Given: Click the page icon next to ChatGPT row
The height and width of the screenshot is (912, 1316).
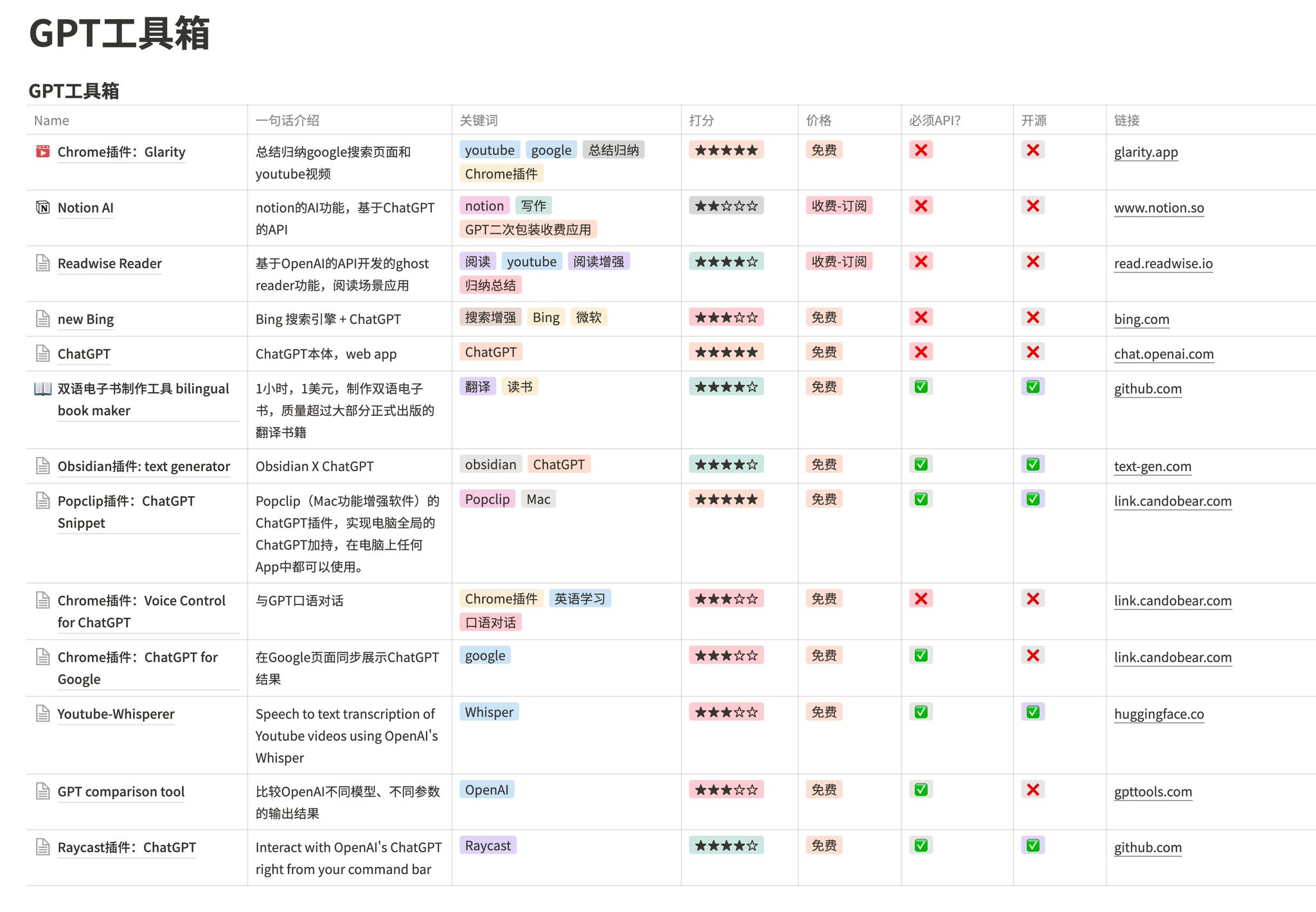Looking at the screenshot, I should 42,353.
